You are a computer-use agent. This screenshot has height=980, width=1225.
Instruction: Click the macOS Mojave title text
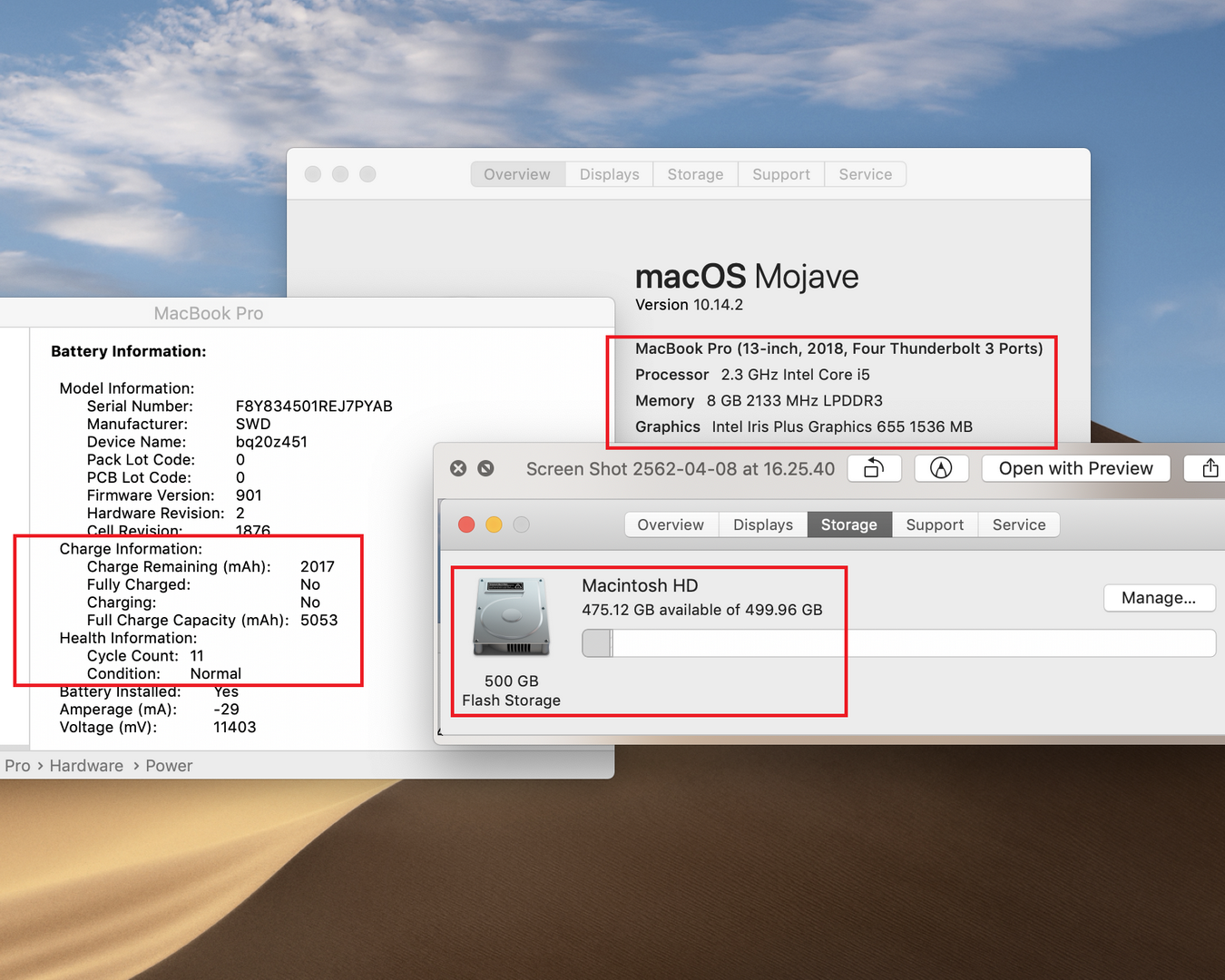click(747, 276)
